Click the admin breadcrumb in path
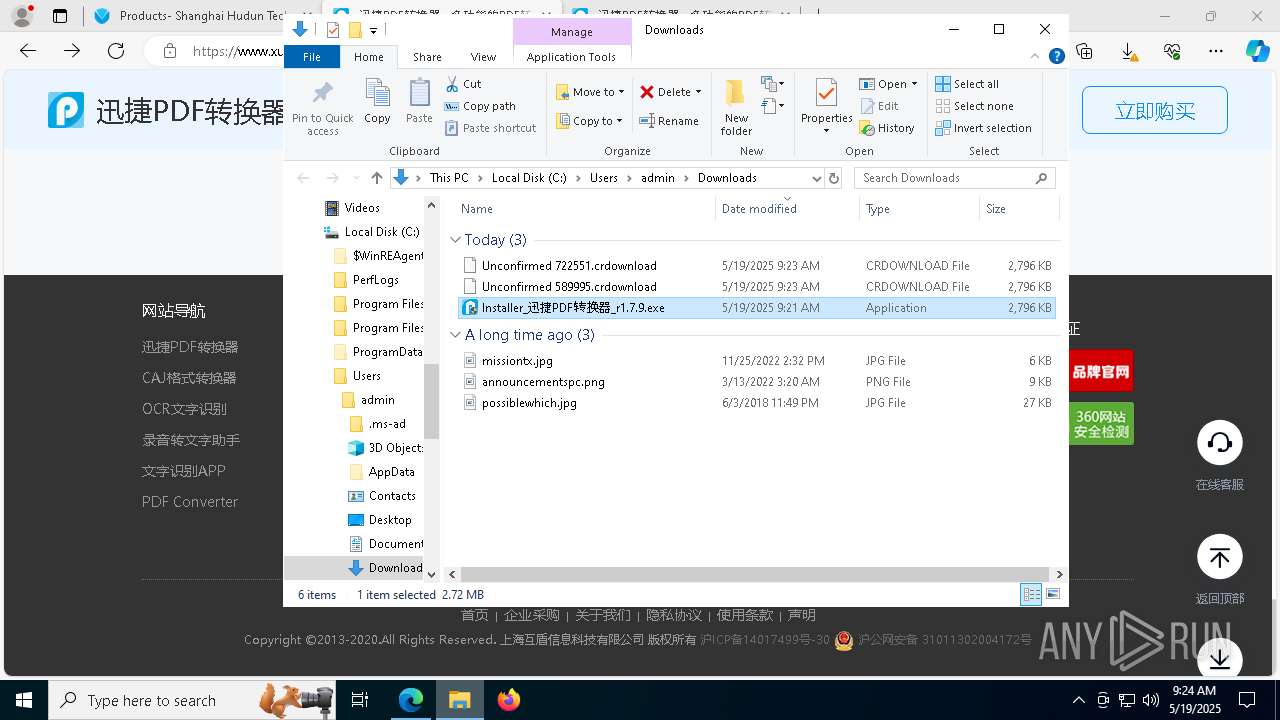 pos(658,178)
